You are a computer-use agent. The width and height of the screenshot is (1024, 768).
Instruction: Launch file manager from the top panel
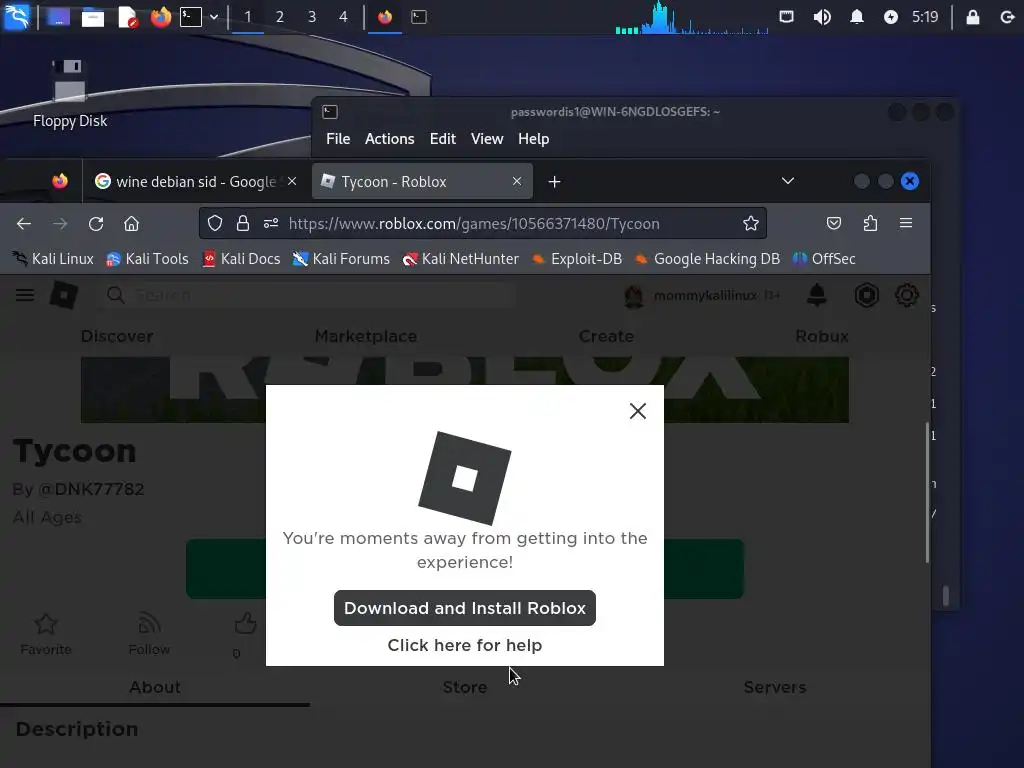coord(92,17)
